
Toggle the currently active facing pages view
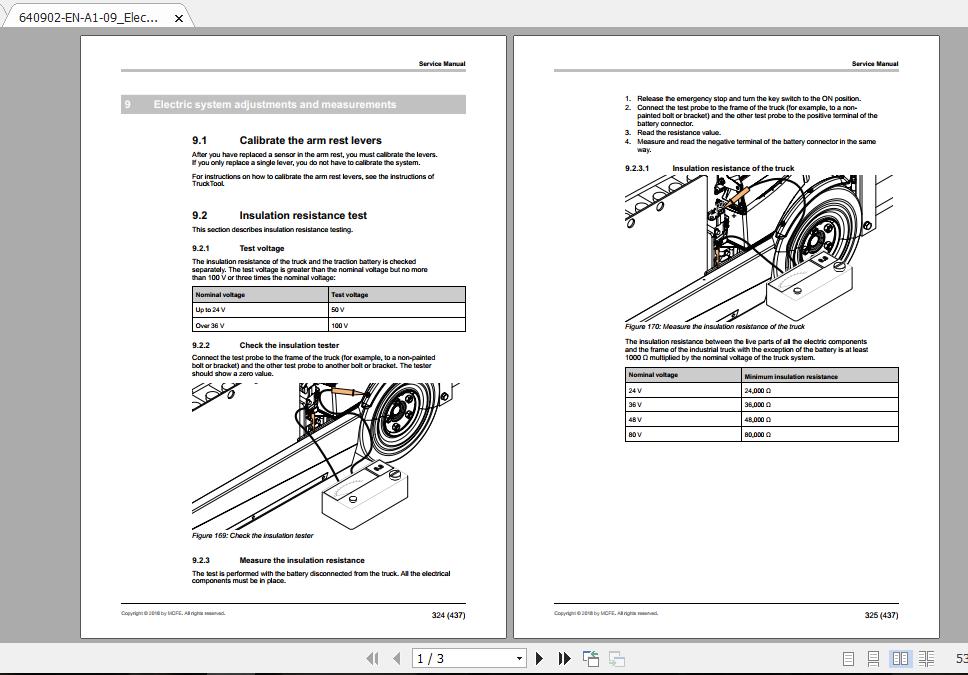tap(900, 658)
